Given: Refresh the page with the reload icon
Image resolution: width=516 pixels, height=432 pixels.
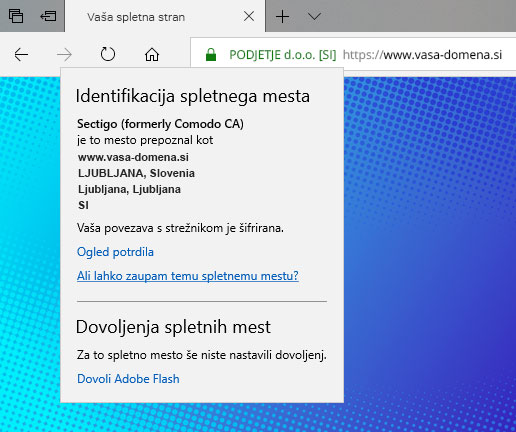Looking at the screenshot, I should [108, 54].
